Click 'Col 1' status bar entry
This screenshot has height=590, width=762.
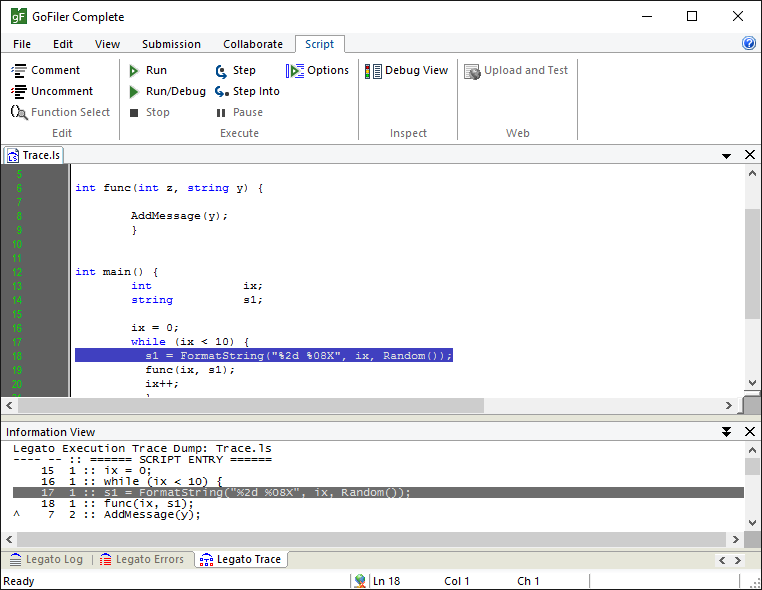457,581
